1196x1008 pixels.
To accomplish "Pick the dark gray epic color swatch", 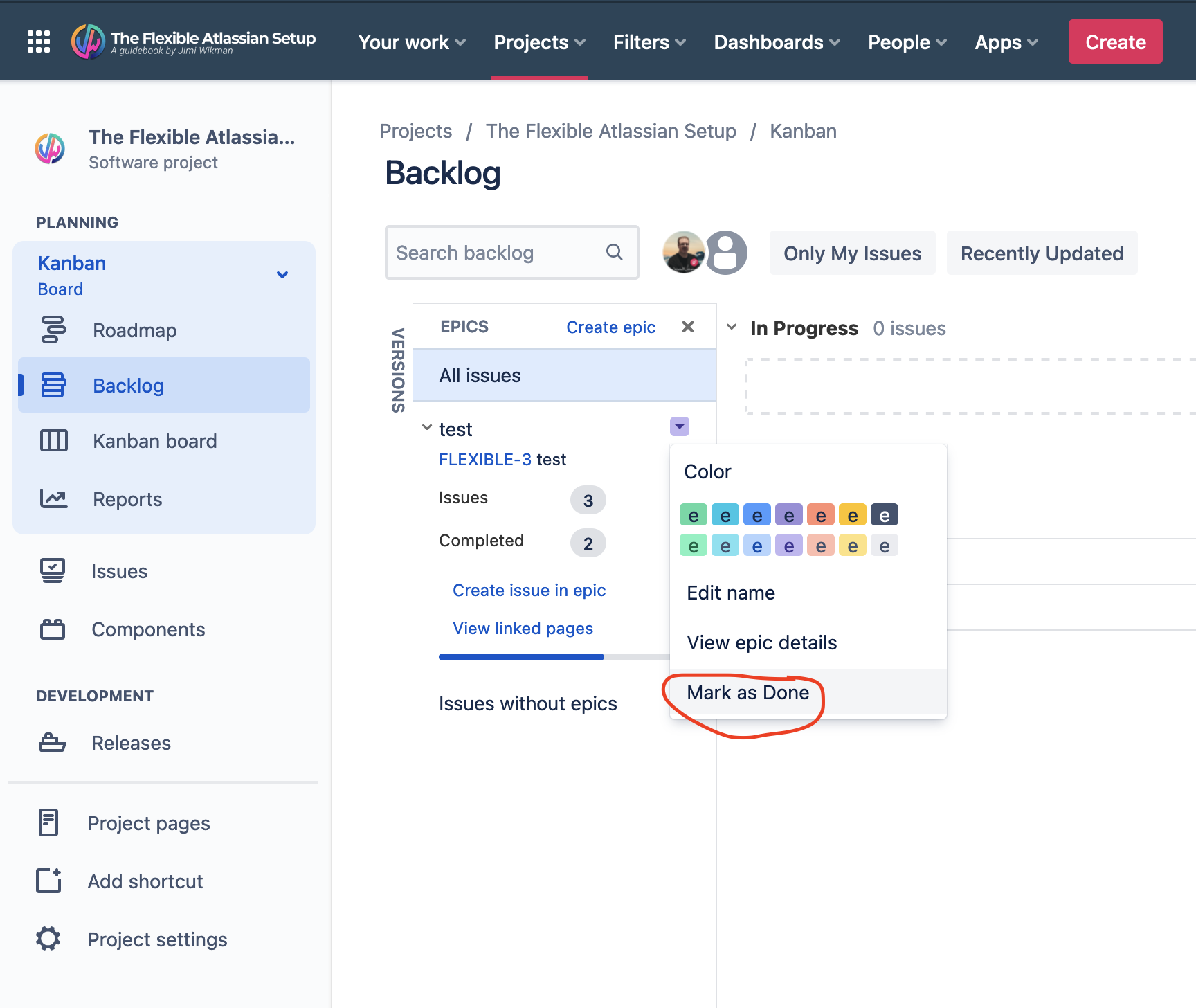I will pos(885,514).
